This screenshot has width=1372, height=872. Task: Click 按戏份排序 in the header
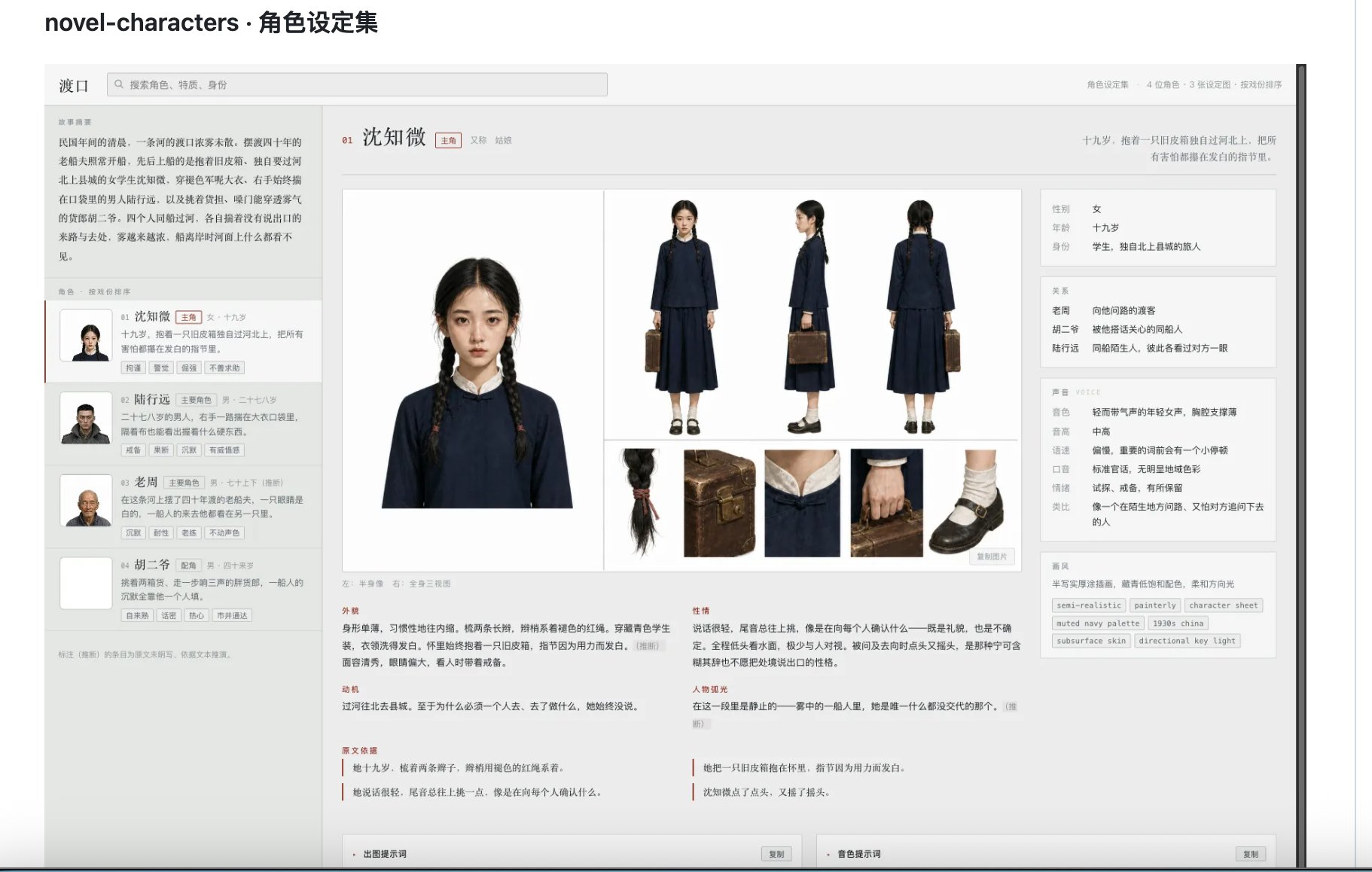tap(1261, 85)
